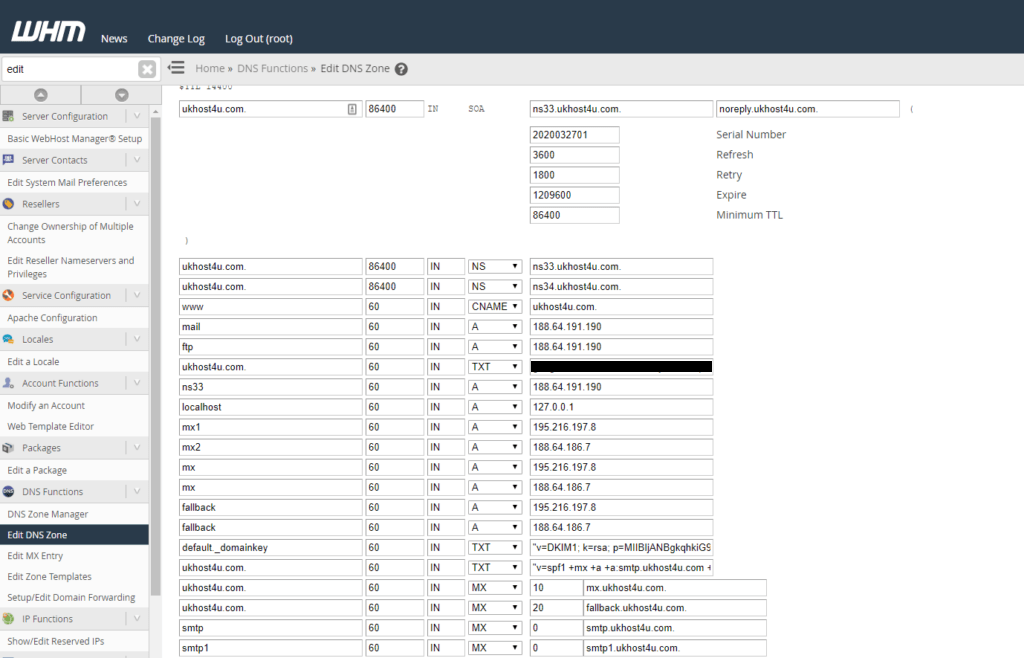Select Edit DNS Zone sidebar item
This screenshot has height=658, width=1024.
[x=74, y=535]
